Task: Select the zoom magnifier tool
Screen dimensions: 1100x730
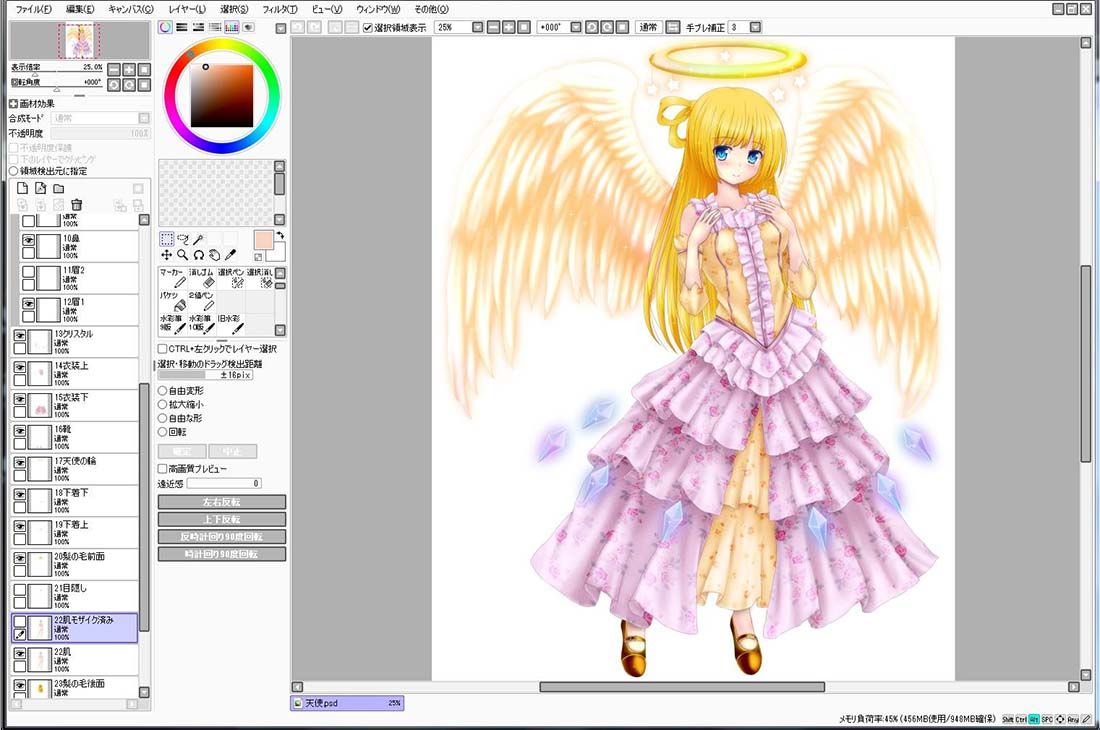Action: pyautogui.click(x=182, y=255)
